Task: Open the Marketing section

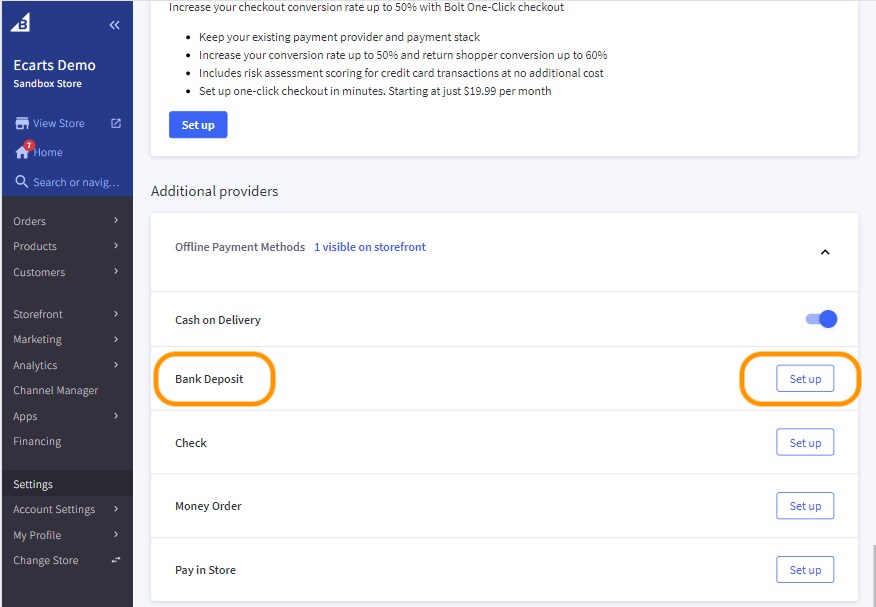Action: pyautogui.click(x=37, y=339)
